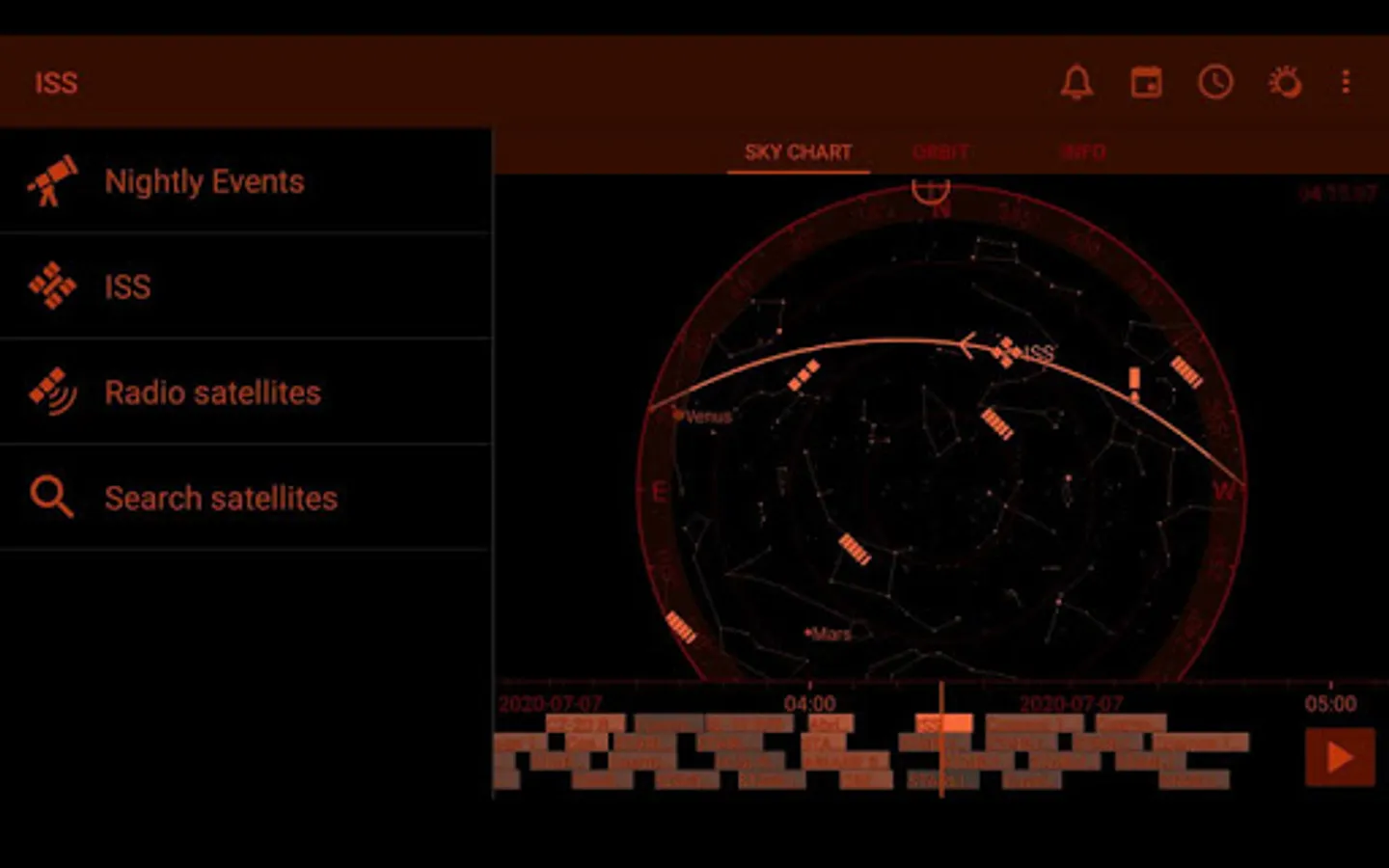Screen dimensions: 1389x868
Task: Open Nightly Events via the telescope icon
Action: click(52, 181)
